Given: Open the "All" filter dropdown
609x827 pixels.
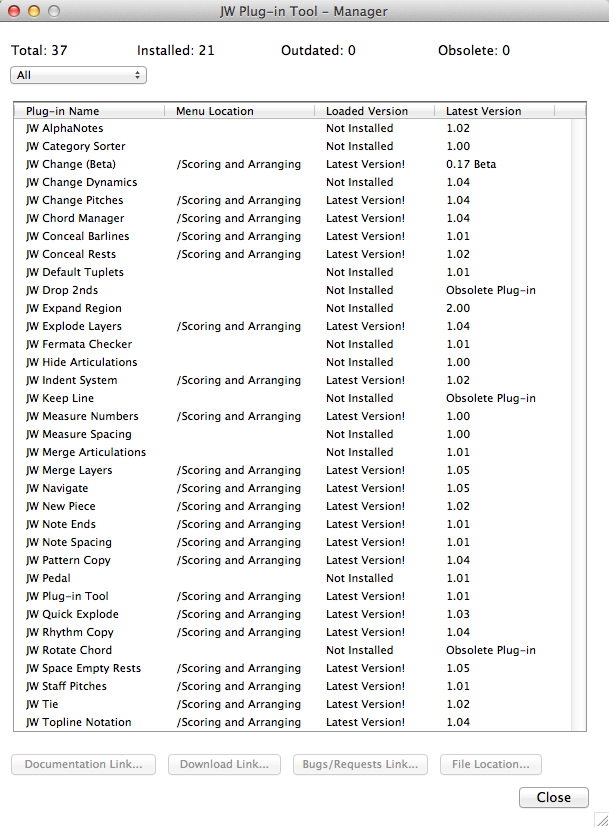Looking at the screenshot, I should [x=77, y=74].
